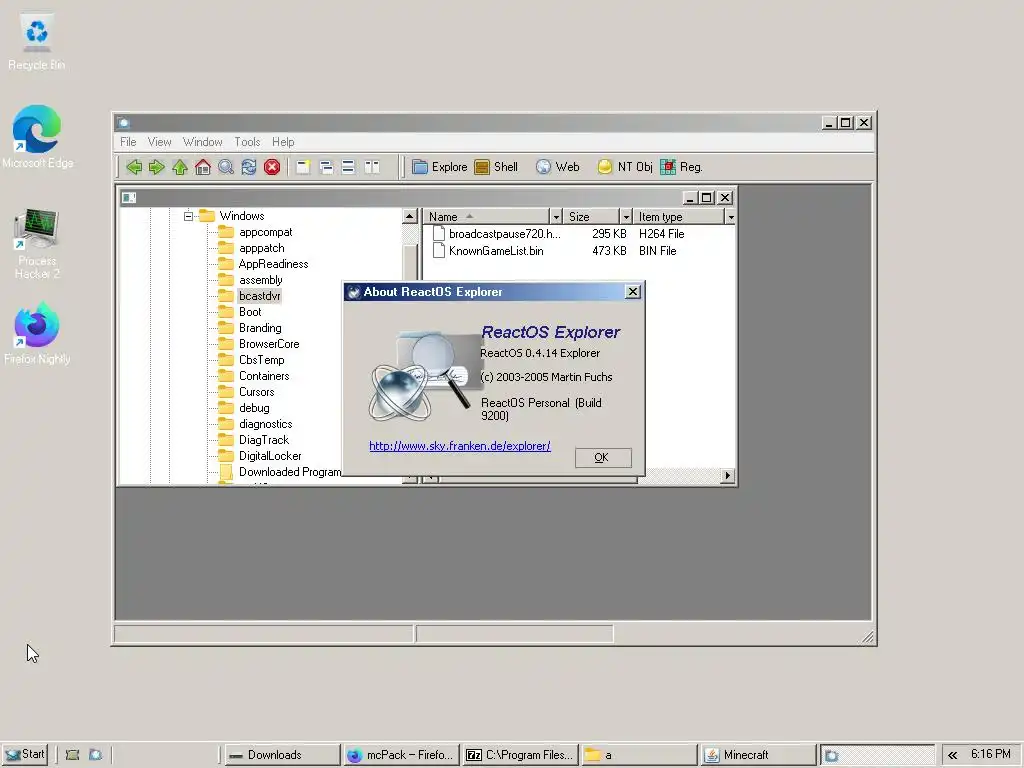Click the green Back arrow in toolbar
Viewport: 1024px width, 768px height.
[134, 167]
